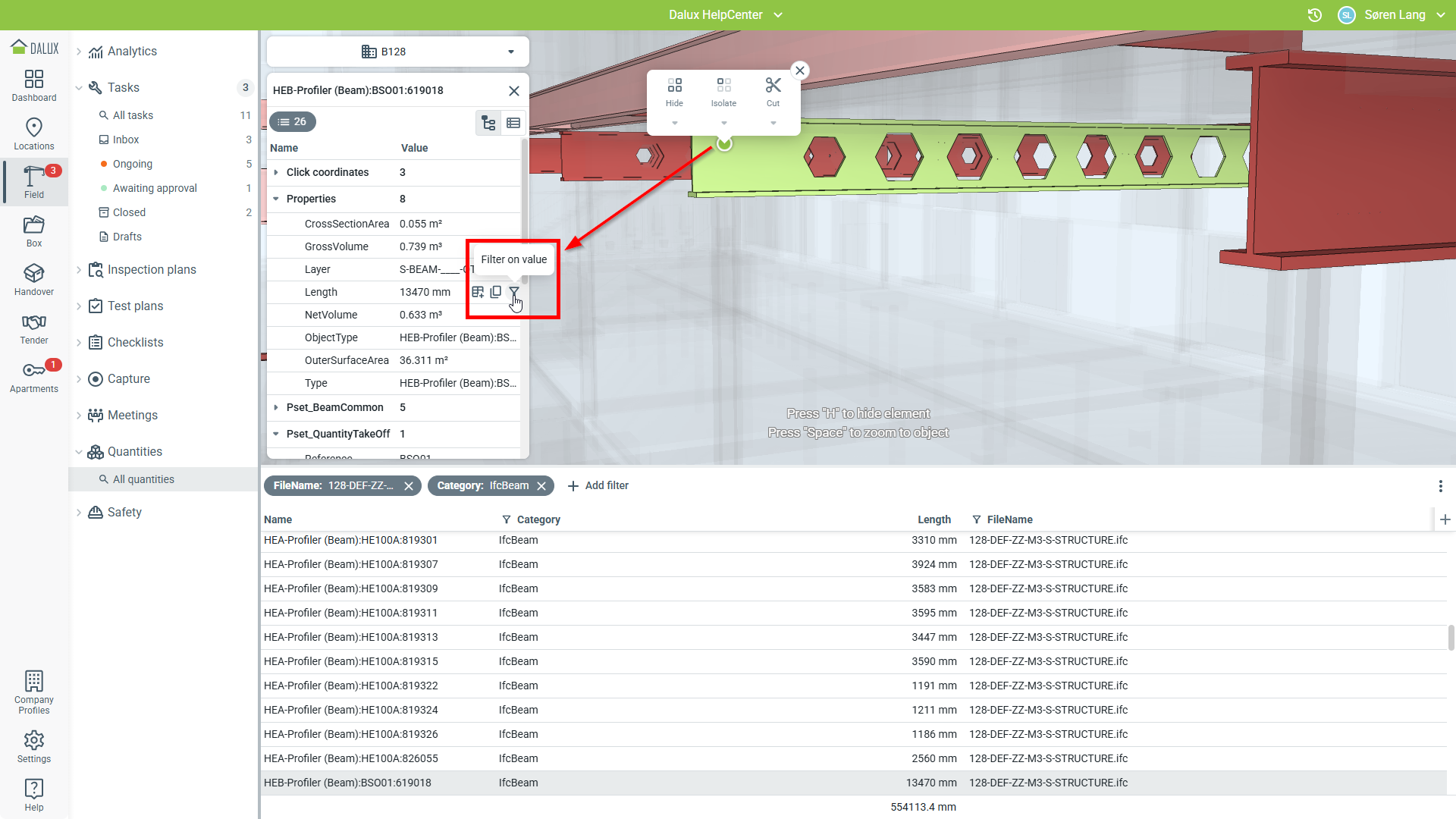Click the copy value icon in Length row
This screenshot has width=1456, height=819.
496,292
